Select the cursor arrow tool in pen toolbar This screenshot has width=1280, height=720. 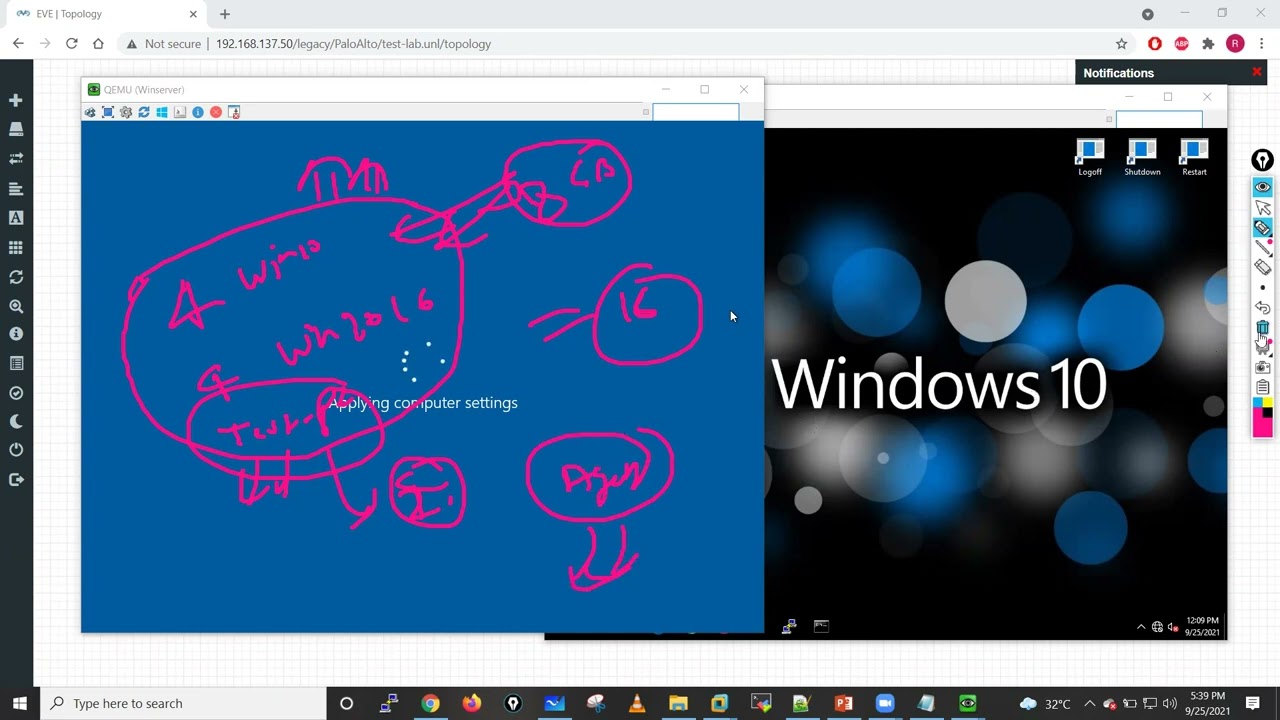click(1263, 207)
